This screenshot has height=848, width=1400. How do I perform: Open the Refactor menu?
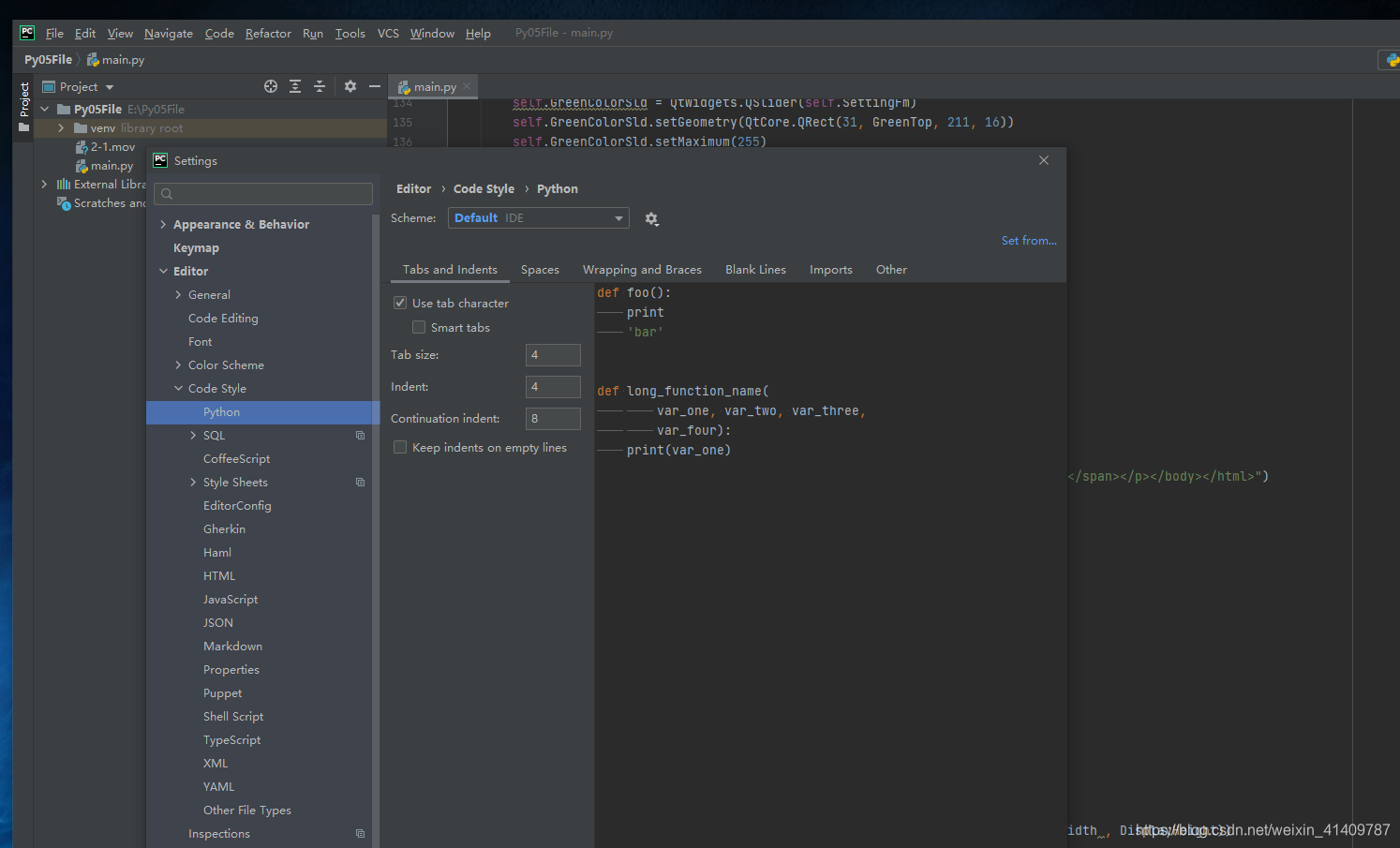268,33
